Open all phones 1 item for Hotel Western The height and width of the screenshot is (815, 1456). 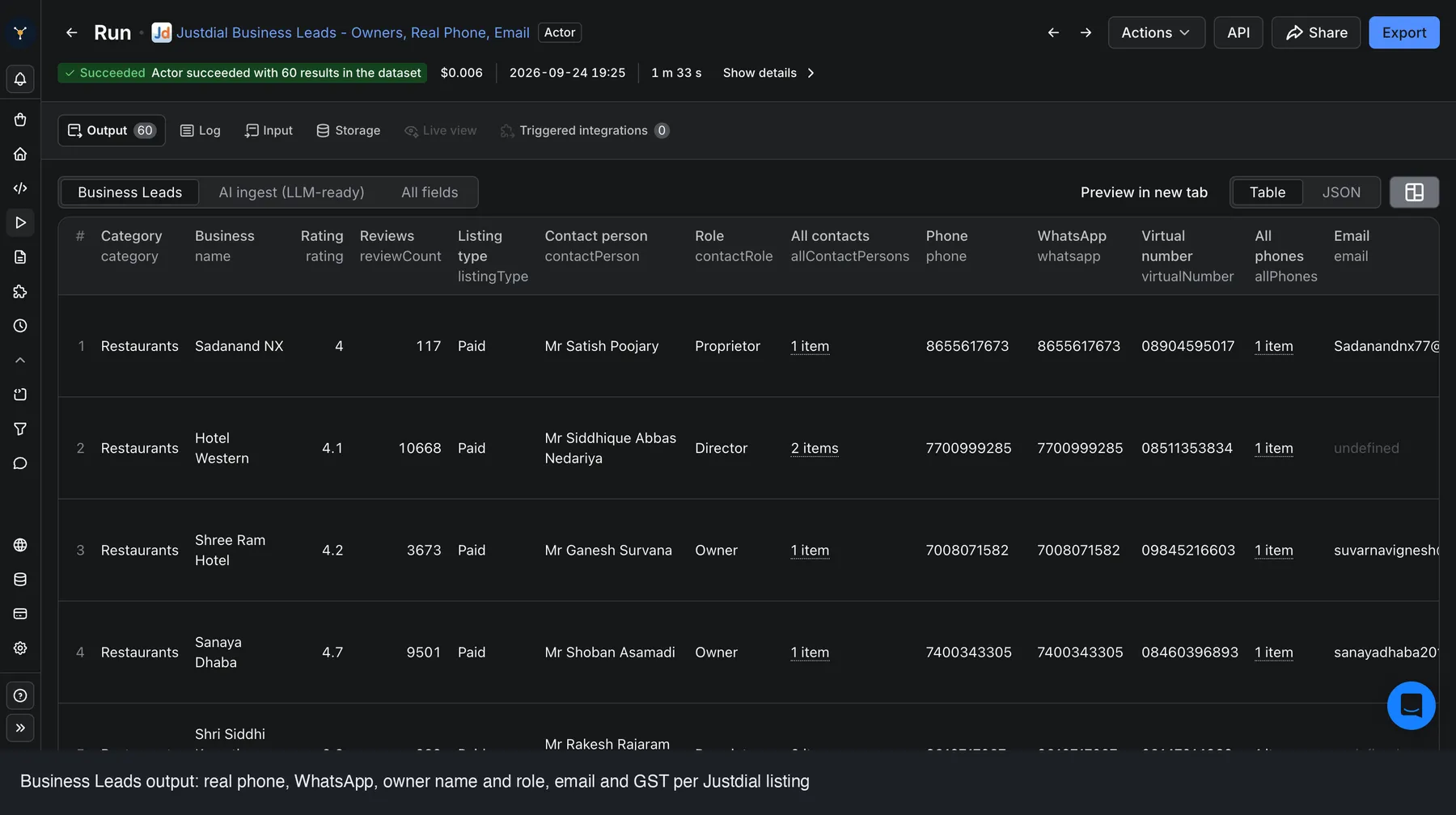pyautogui.click(x=1274, y=448)
